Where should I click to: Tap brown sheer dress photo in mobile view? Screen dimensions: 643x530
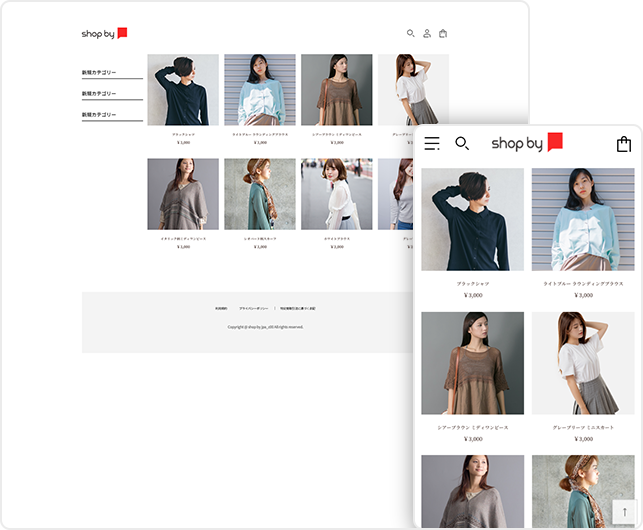[472, 363]
